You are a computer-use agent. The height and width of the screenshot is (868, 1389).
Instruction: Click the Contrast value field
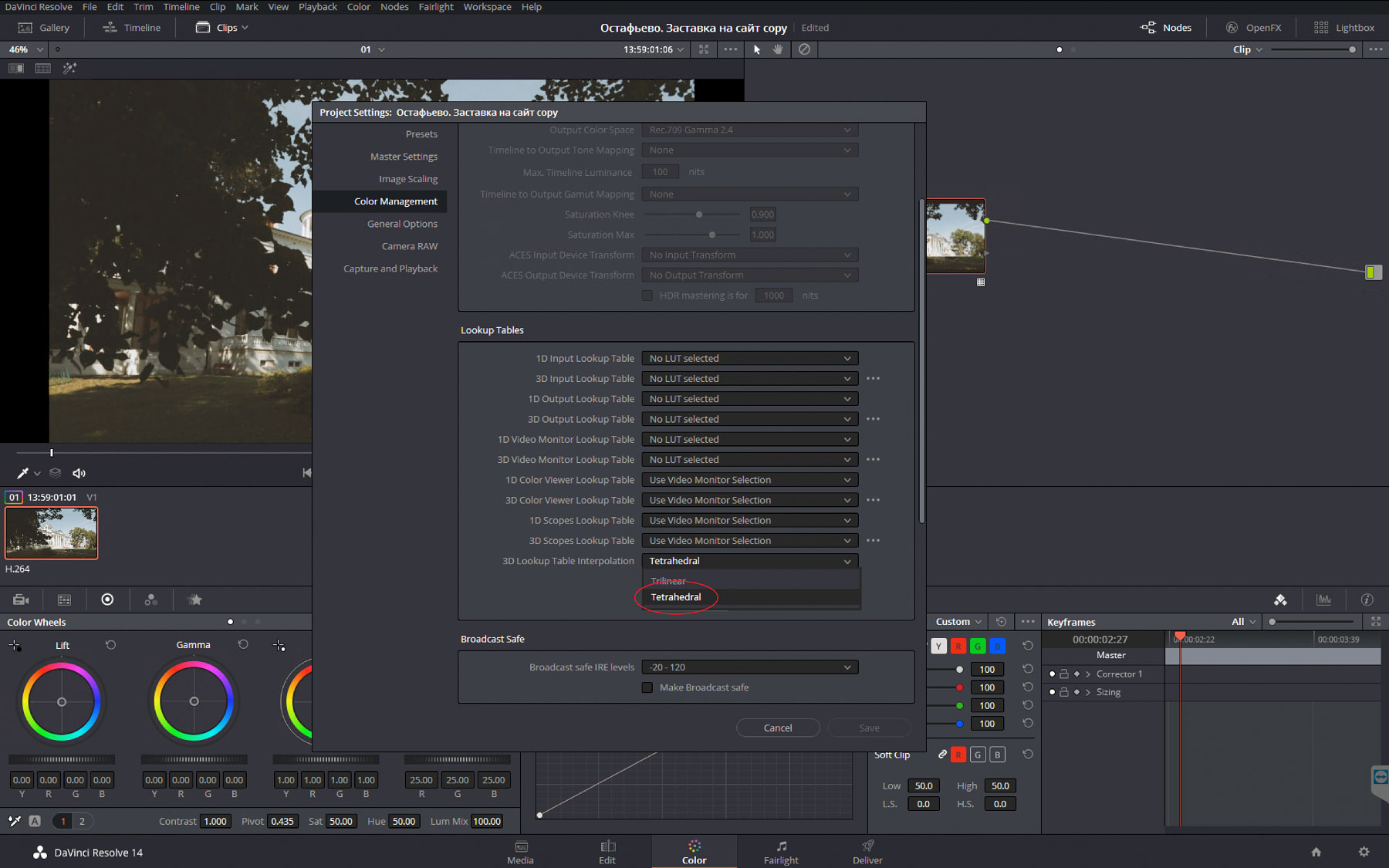pos(215,821)
